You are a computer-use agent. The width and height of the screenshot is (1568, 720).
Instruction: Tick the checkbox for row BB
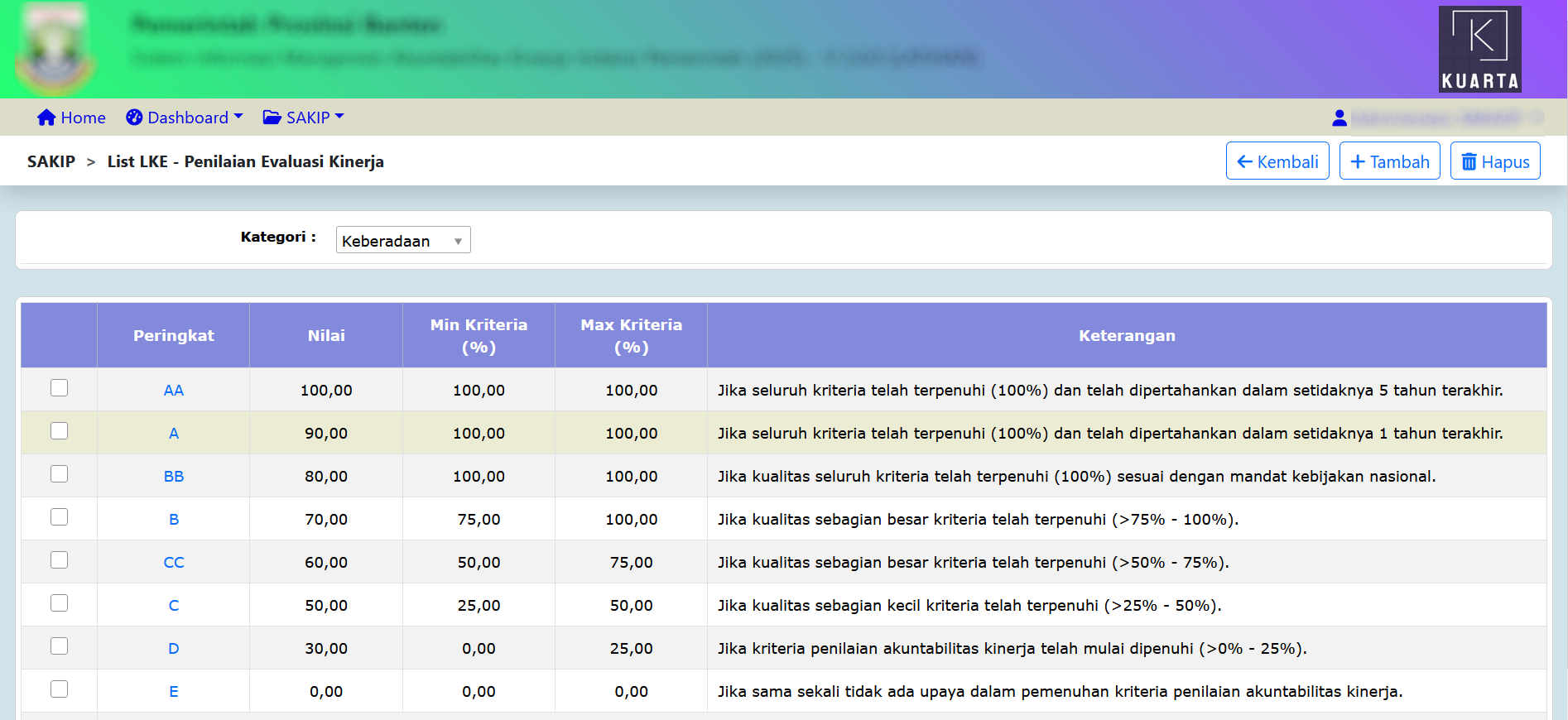[59, 474]
